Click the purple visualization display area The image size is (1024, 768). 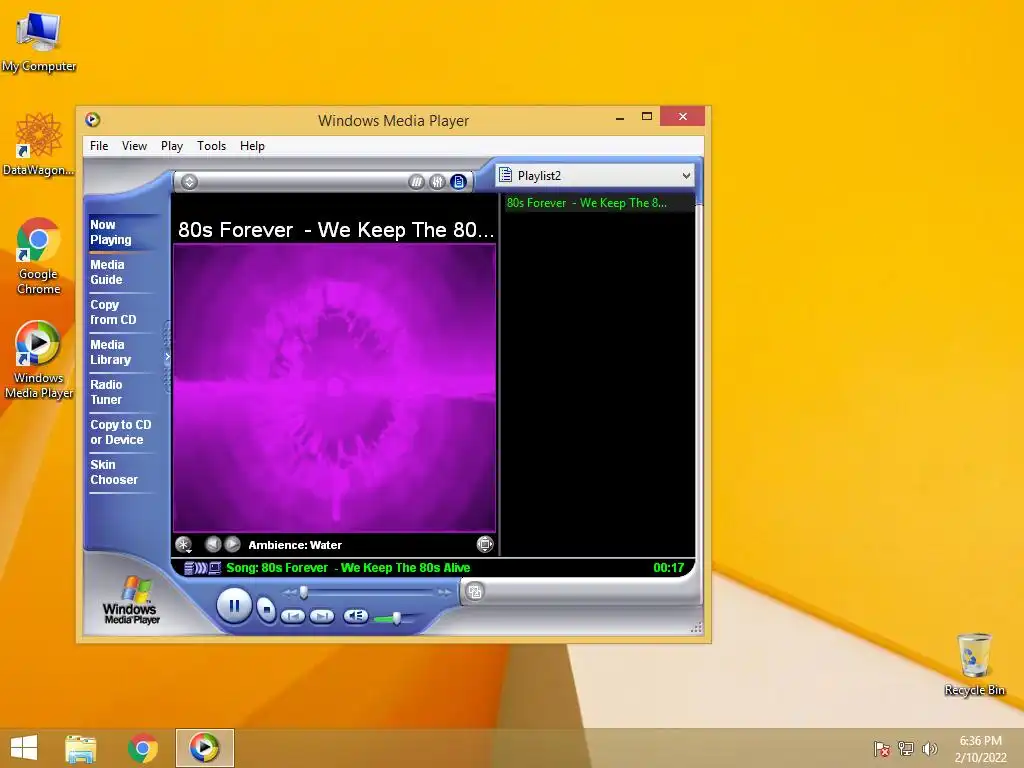point(334,388)
